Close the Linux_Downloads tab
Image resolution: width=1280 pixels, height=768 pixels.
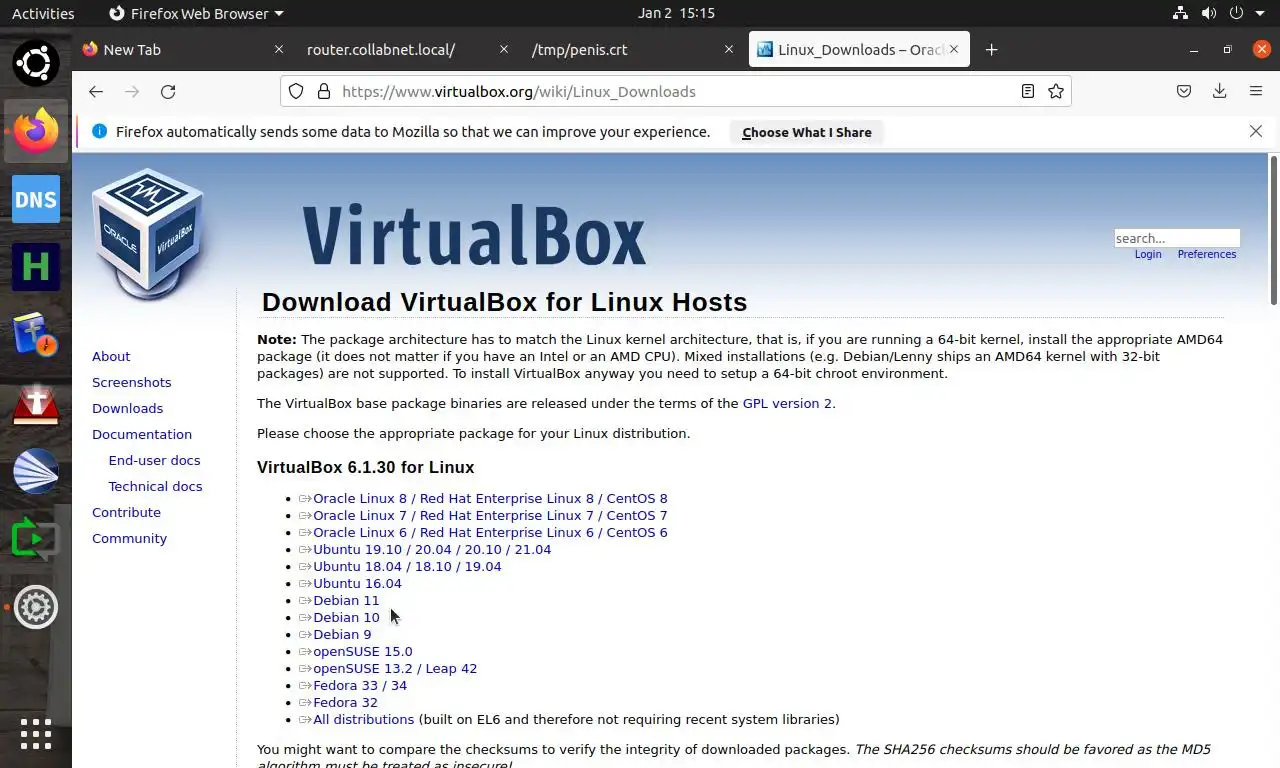click(954, 49)
